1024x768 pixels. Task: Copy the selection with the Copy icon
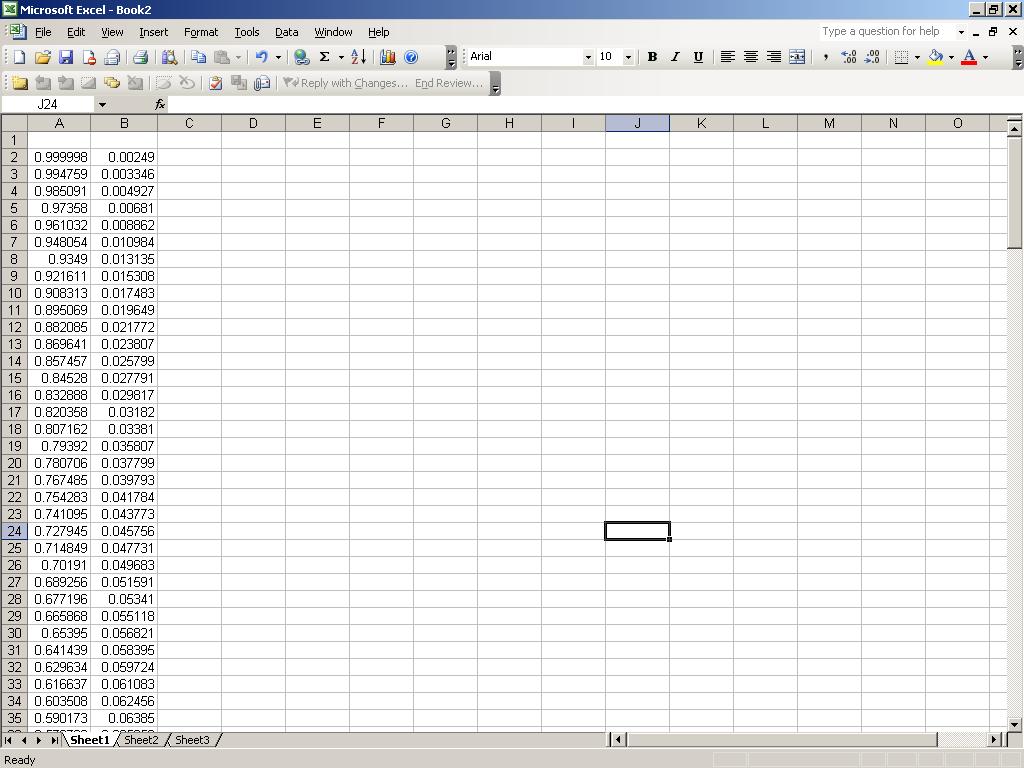tap(199, 57)
